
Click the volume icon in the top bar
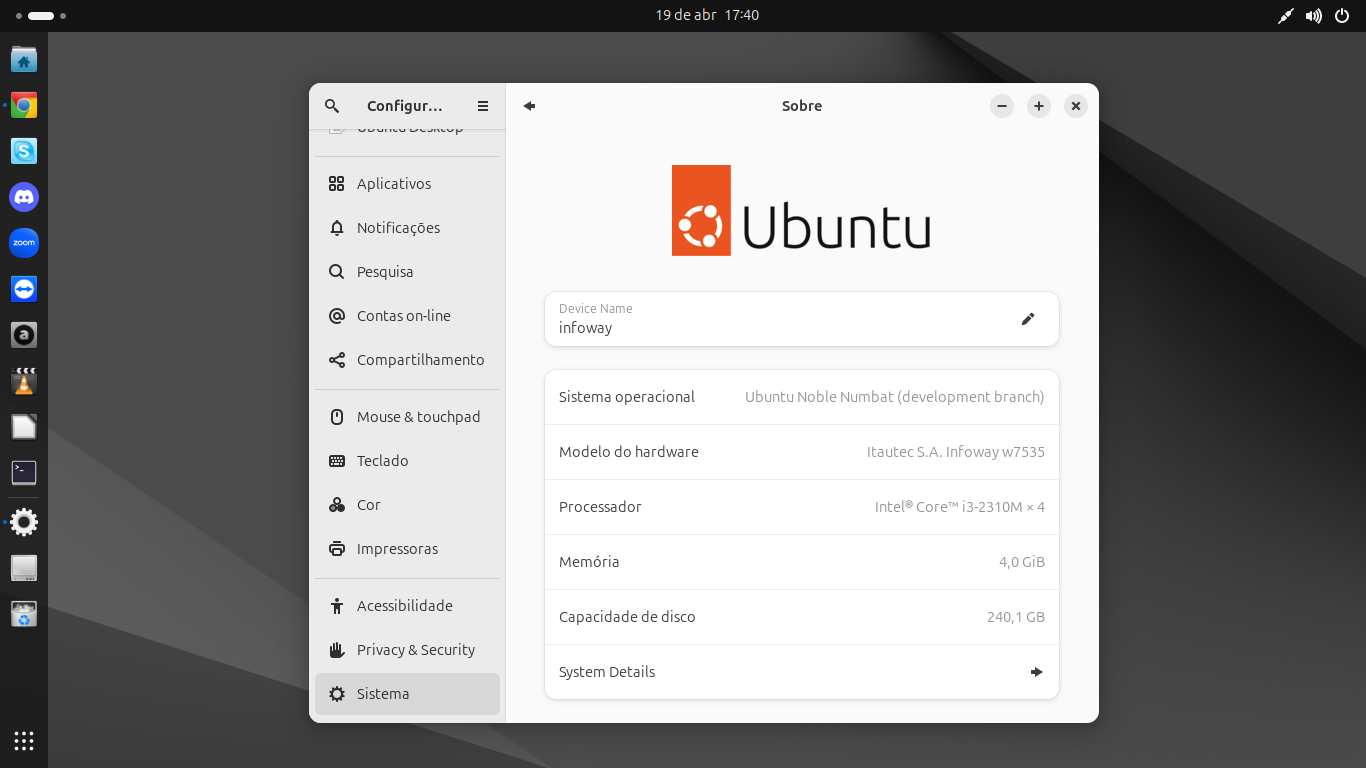[1314, 16]
